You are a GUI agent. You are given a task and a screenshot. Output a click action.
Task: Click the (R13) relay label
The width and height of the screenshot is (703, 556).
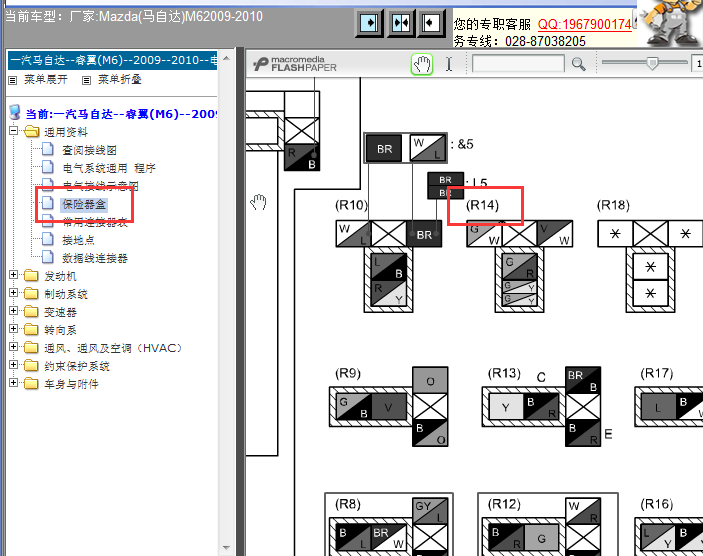[x=504, y=374]
